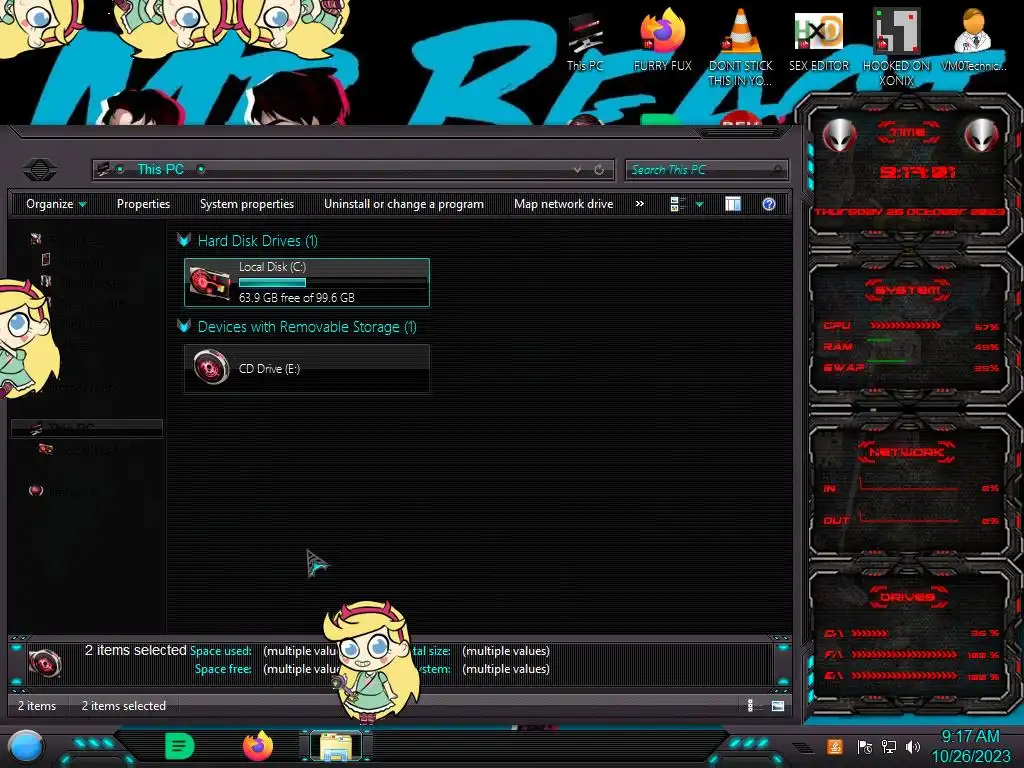Select the CD Drive (E:) item
The height and width of the screenshot is (768, 1024).
[307, 368]
